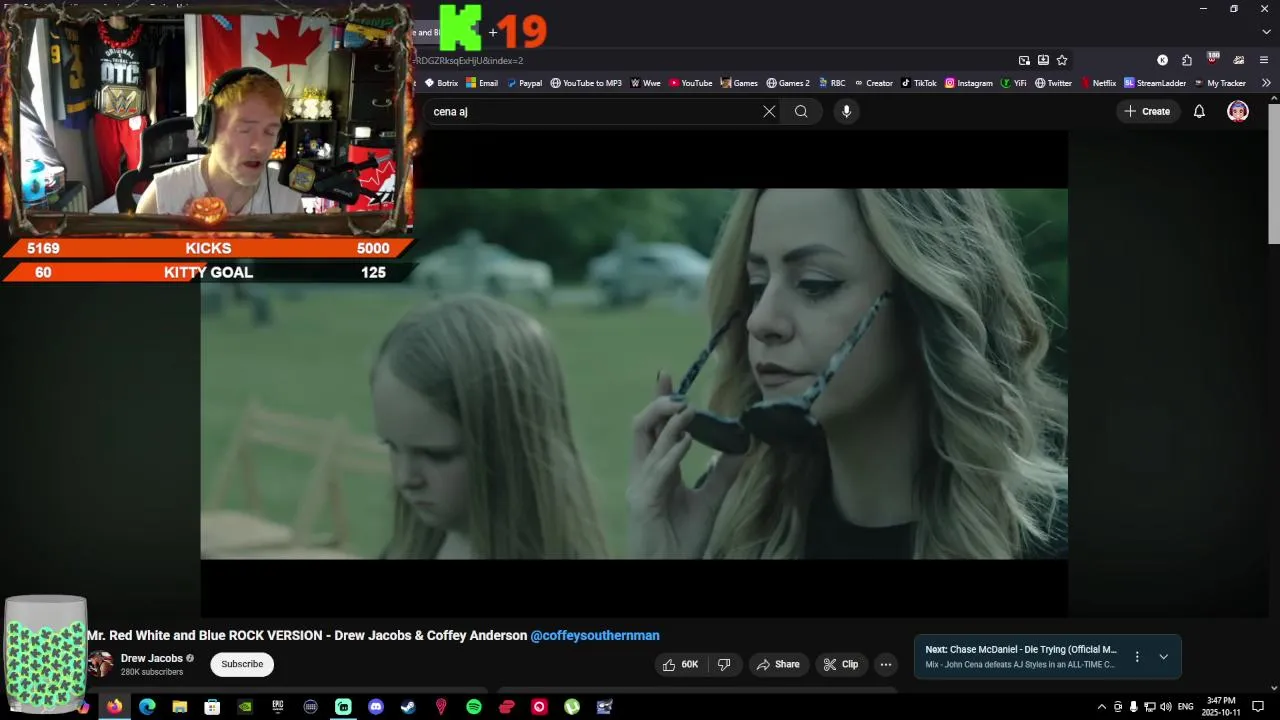Open the StreamLadder bookmark
Screen dimensions: 1280x720
pyautogui.click(x=1155, y=83)
